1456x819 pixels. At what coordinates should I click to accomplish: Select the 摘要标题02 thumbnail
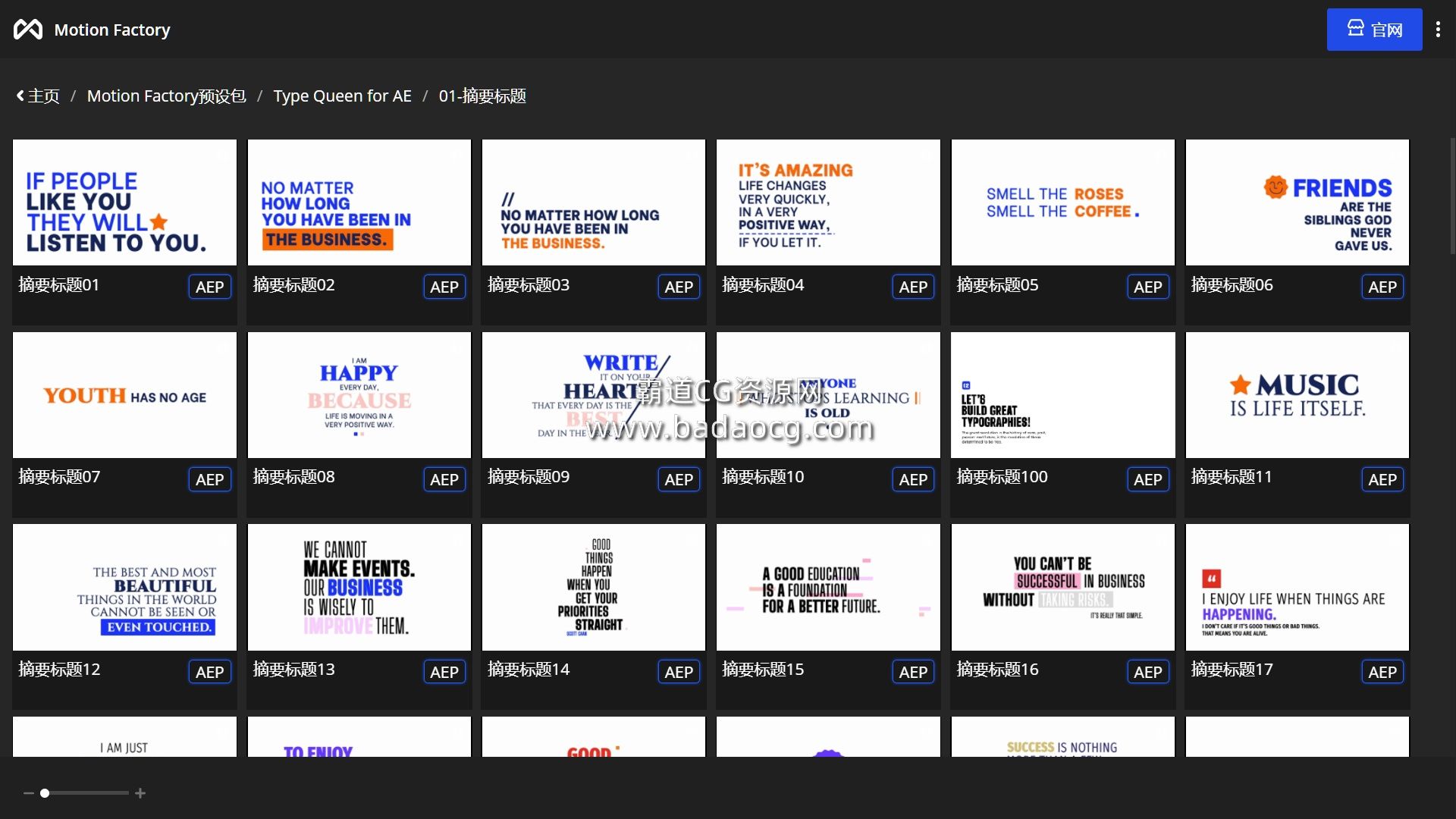click(359, 202)
